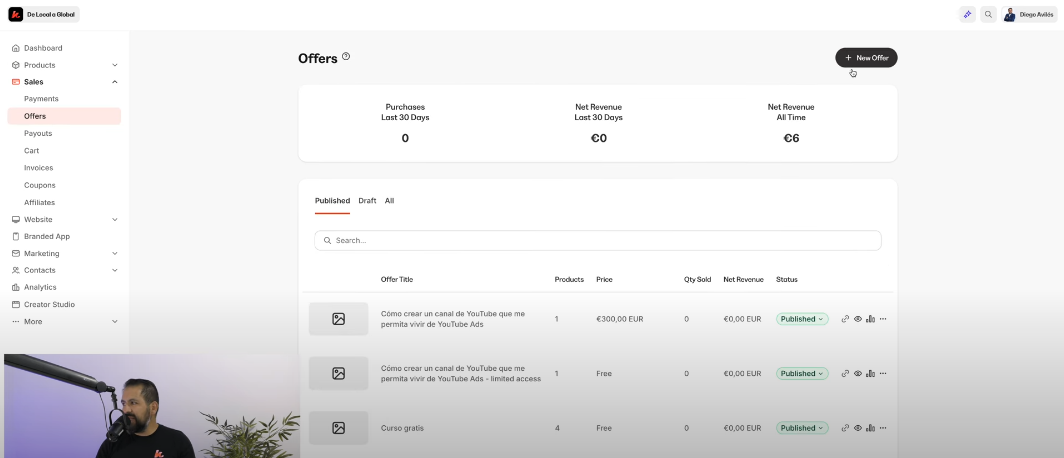The width and height of the screenshot is (1064, 458).
Task: Expand the Marketing sidebar section
Action: coord(115,254)
